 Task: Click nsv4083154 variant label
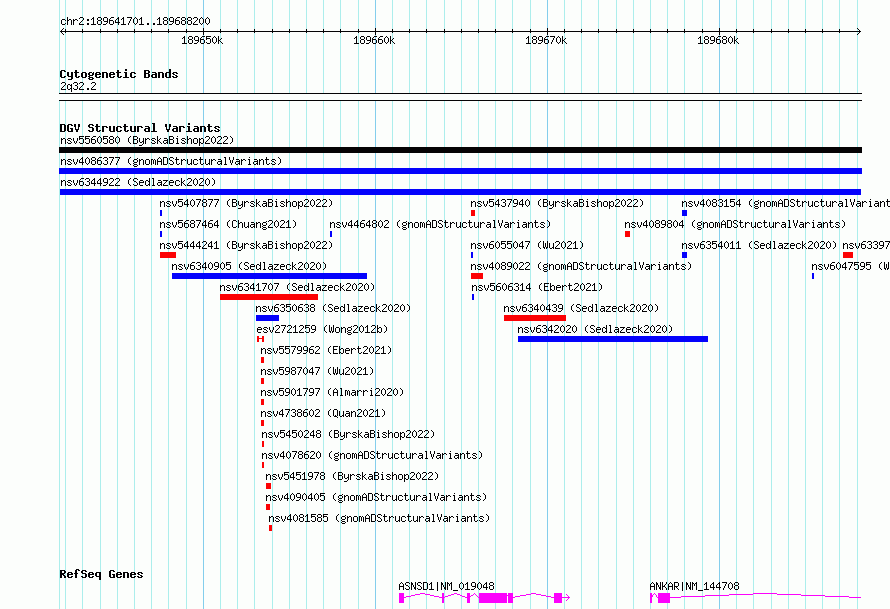pyautogui.click(x=786, y=203)
